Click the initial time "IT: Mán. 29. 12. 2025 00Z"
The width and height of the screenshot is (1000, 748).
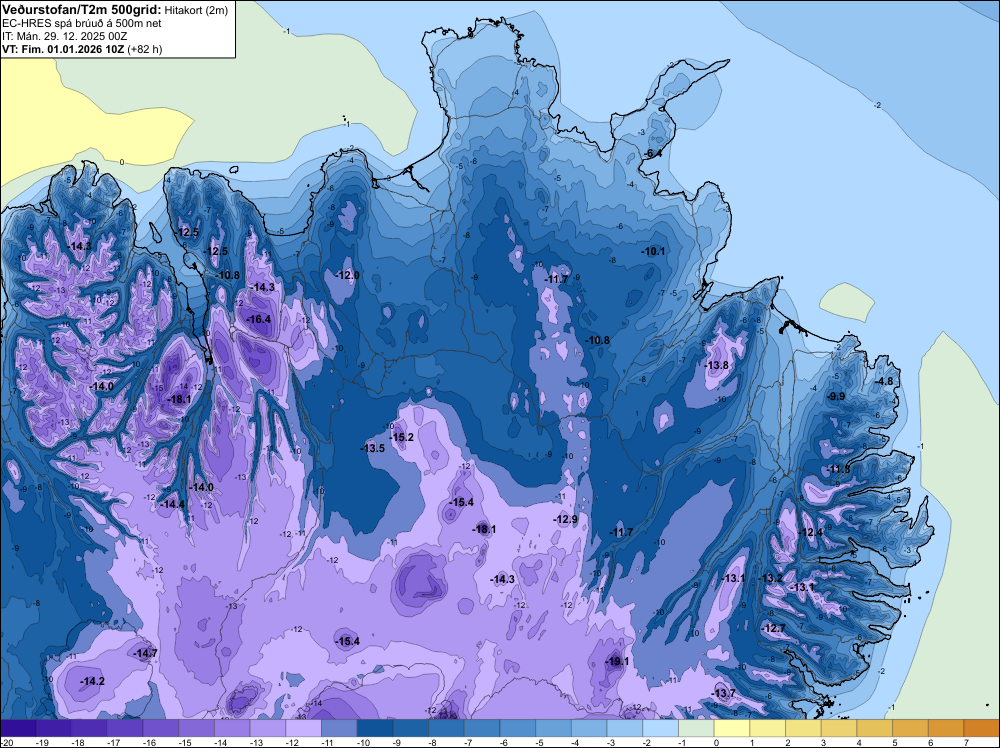(64, 36)
